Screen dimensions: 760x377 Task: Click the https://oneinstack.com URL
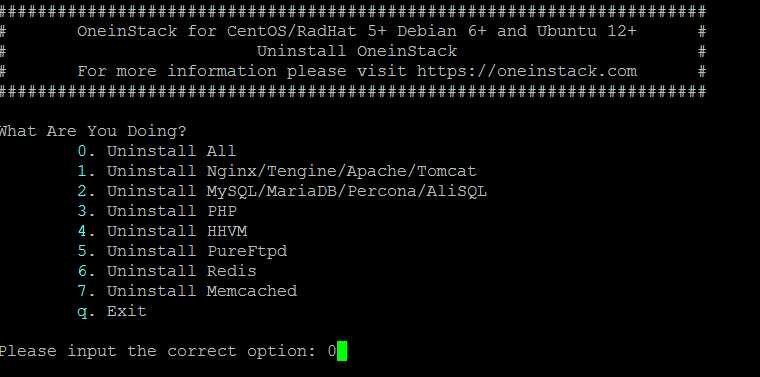coord(526,71)
